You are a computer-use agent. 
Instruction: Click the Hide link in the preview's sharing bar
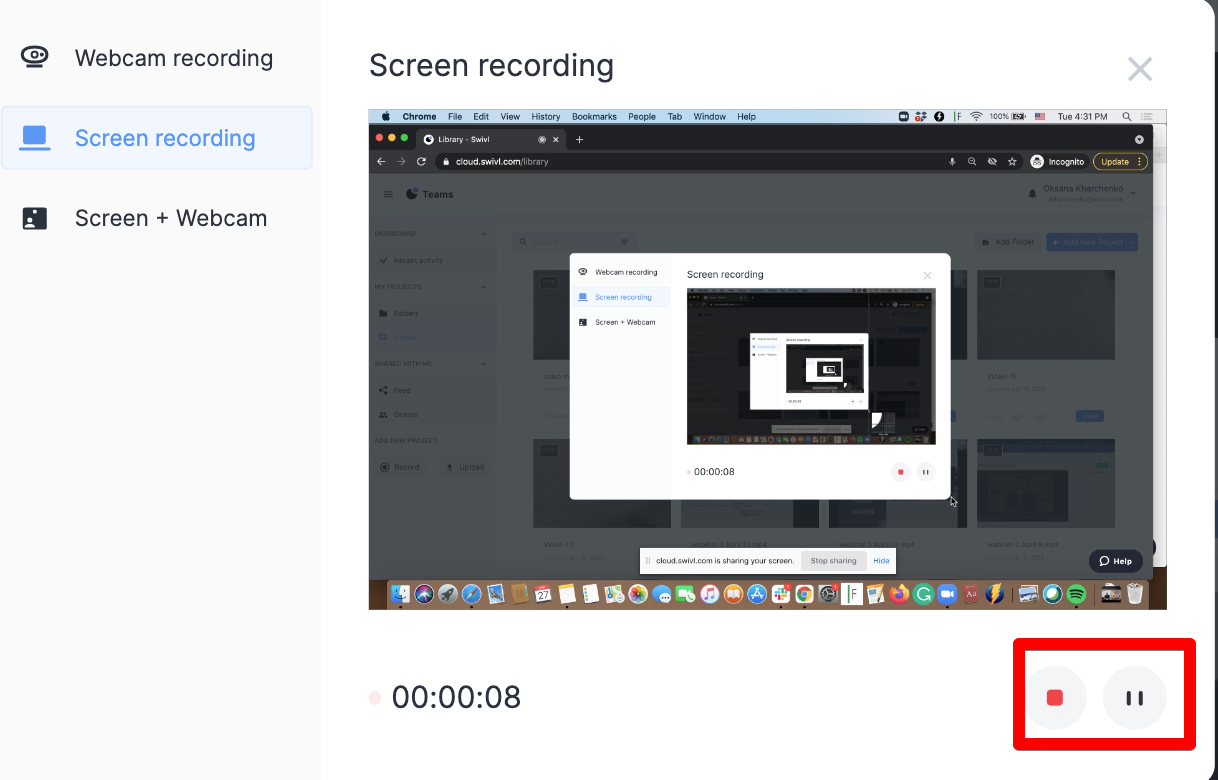[881, 561]
